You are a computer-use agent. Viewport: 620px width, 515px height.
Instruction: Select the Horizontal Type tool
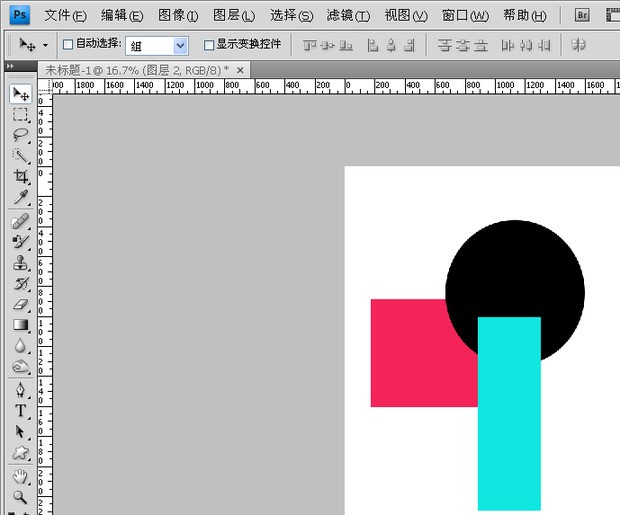pos(20,411)
